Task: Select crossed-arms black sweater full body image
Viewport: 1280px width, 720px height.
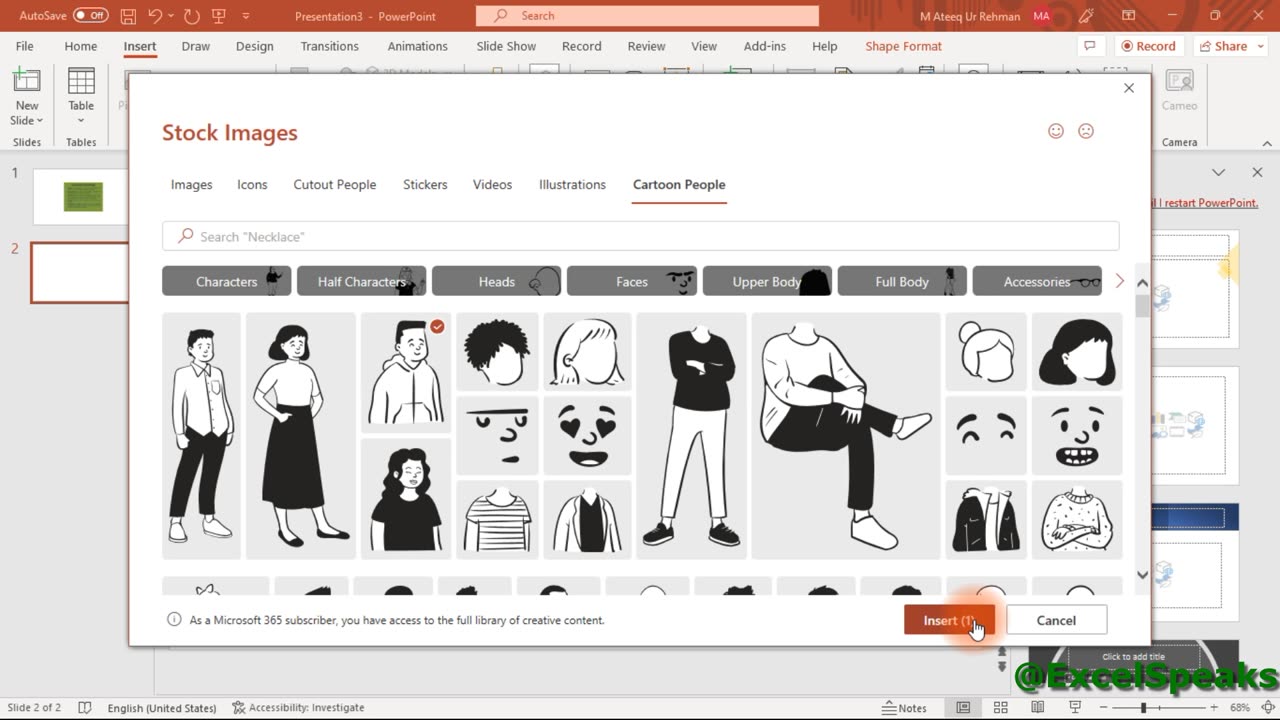Action: (x=691, y=436)
